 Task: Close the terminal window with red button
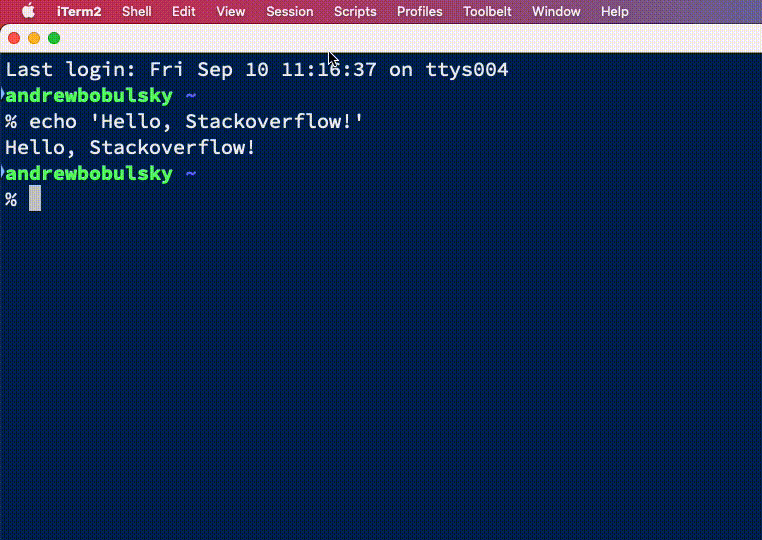(x=14, y=38)
